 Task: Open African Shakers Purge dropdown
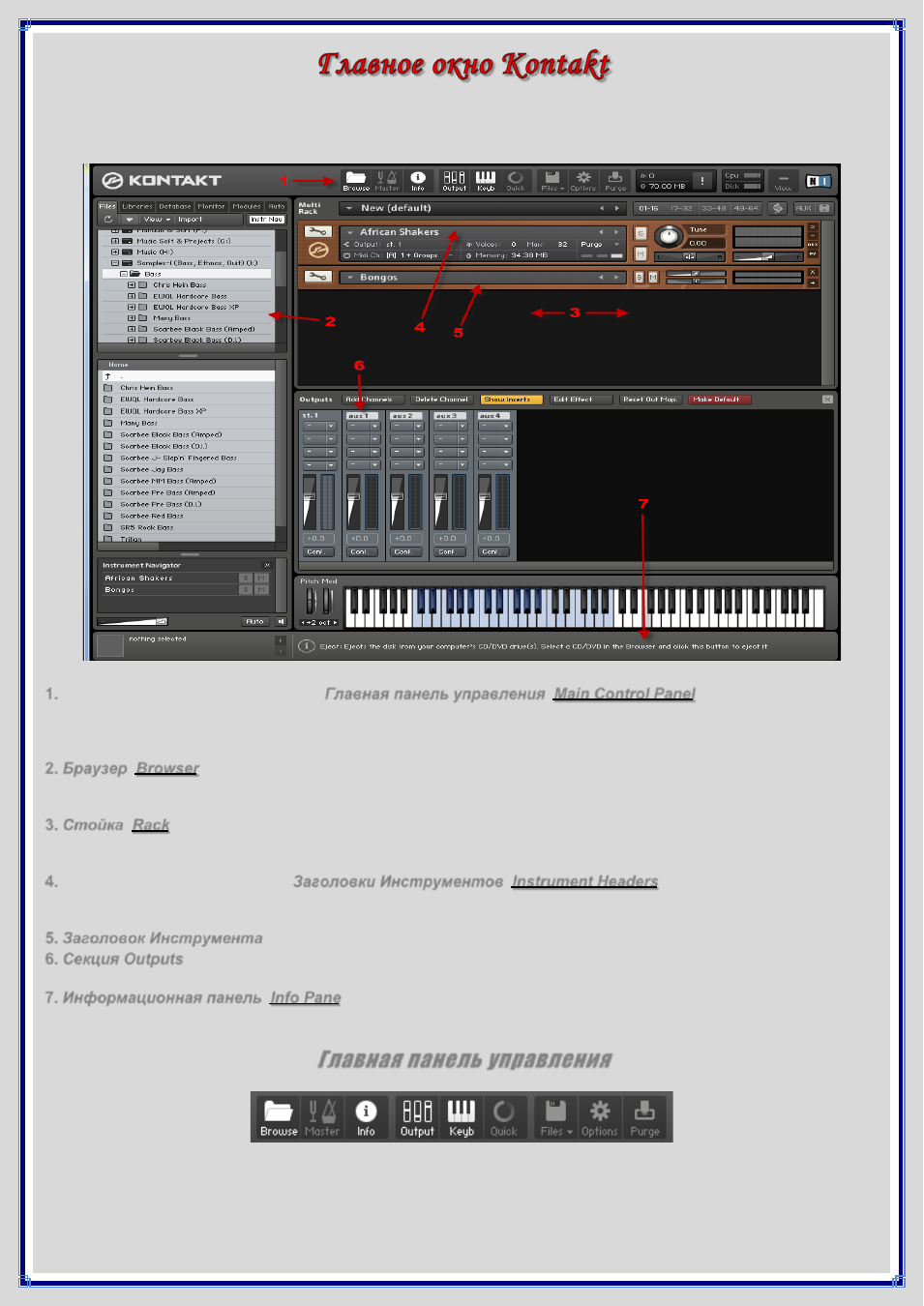coord(601,244)
